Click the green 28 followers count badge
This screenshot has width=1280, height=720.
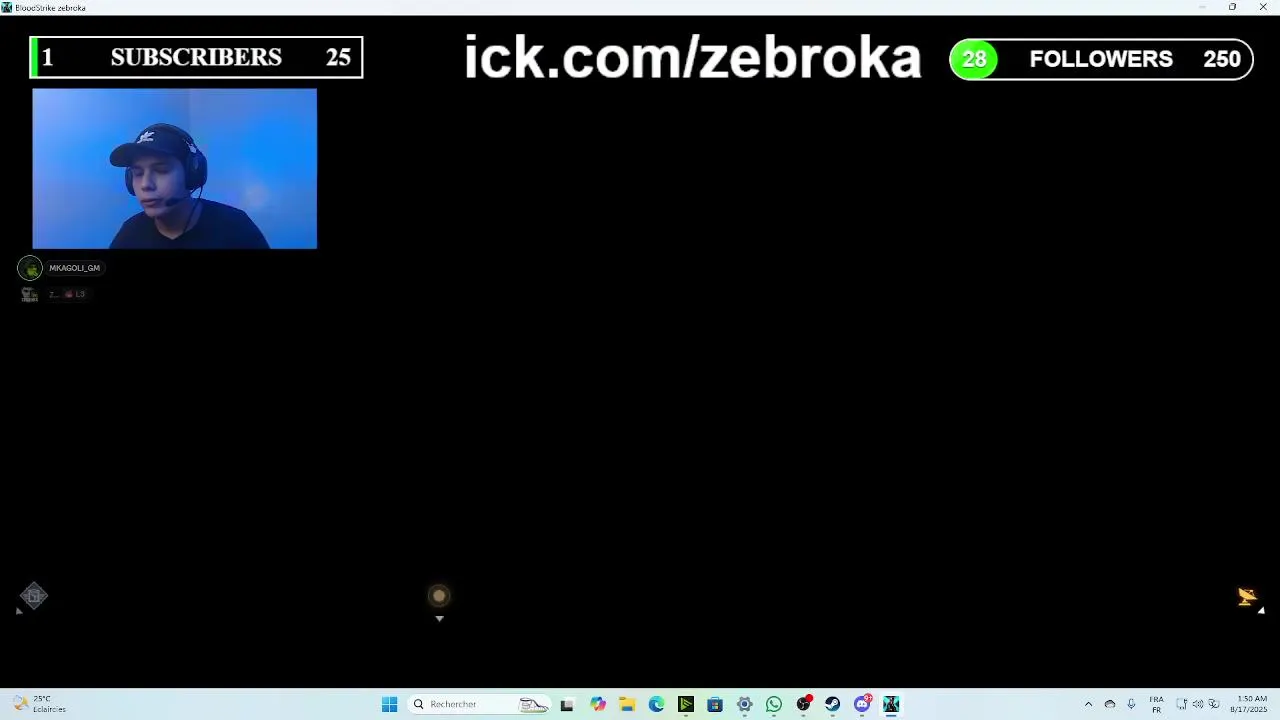[974, 59]
